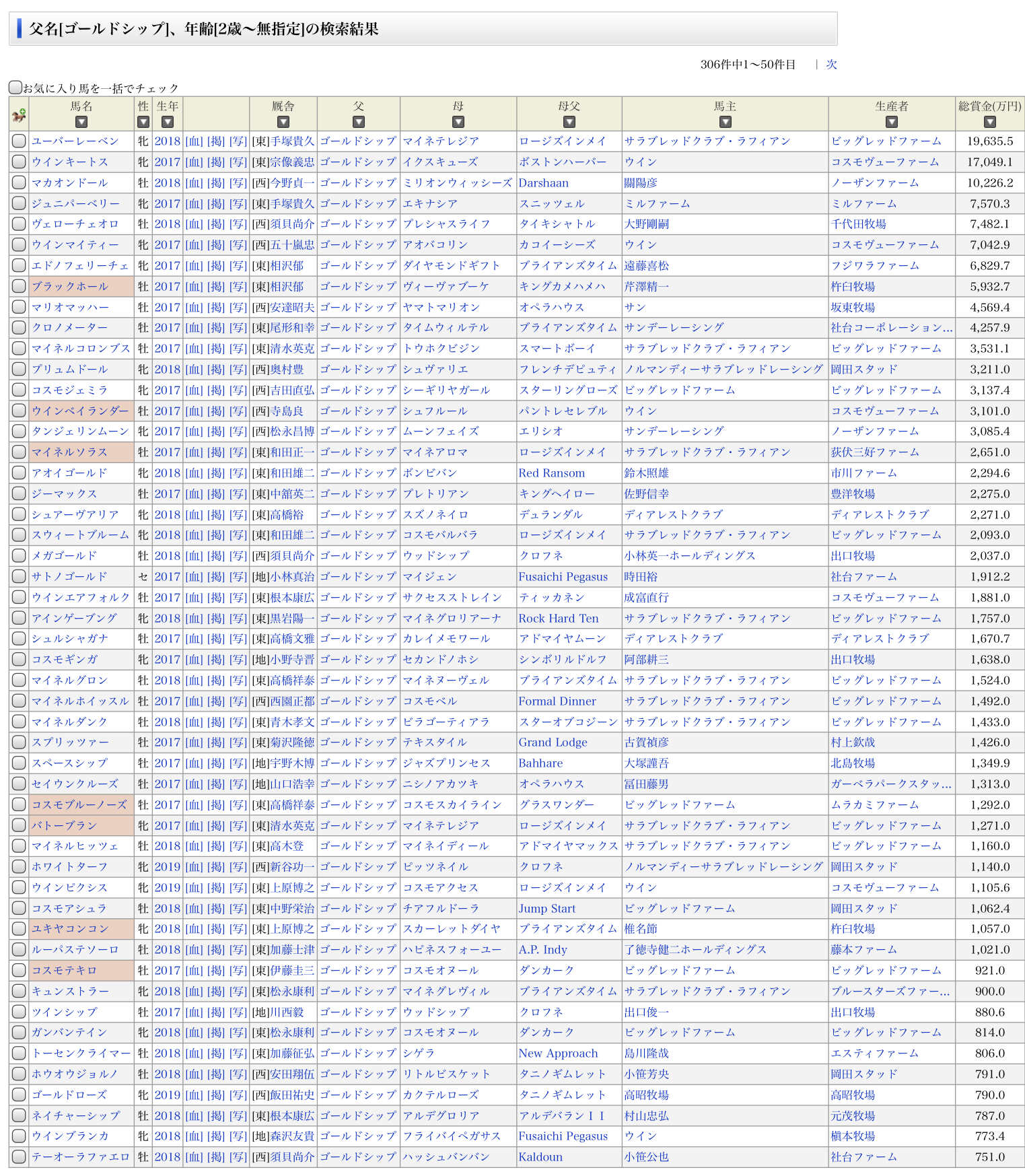Go to next results page via 次

[831, 65]
